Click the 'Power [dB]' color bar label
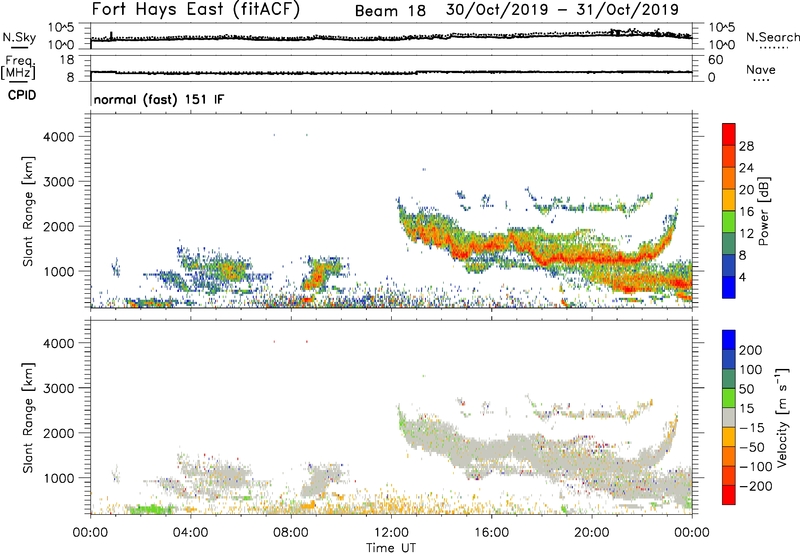 763,211
